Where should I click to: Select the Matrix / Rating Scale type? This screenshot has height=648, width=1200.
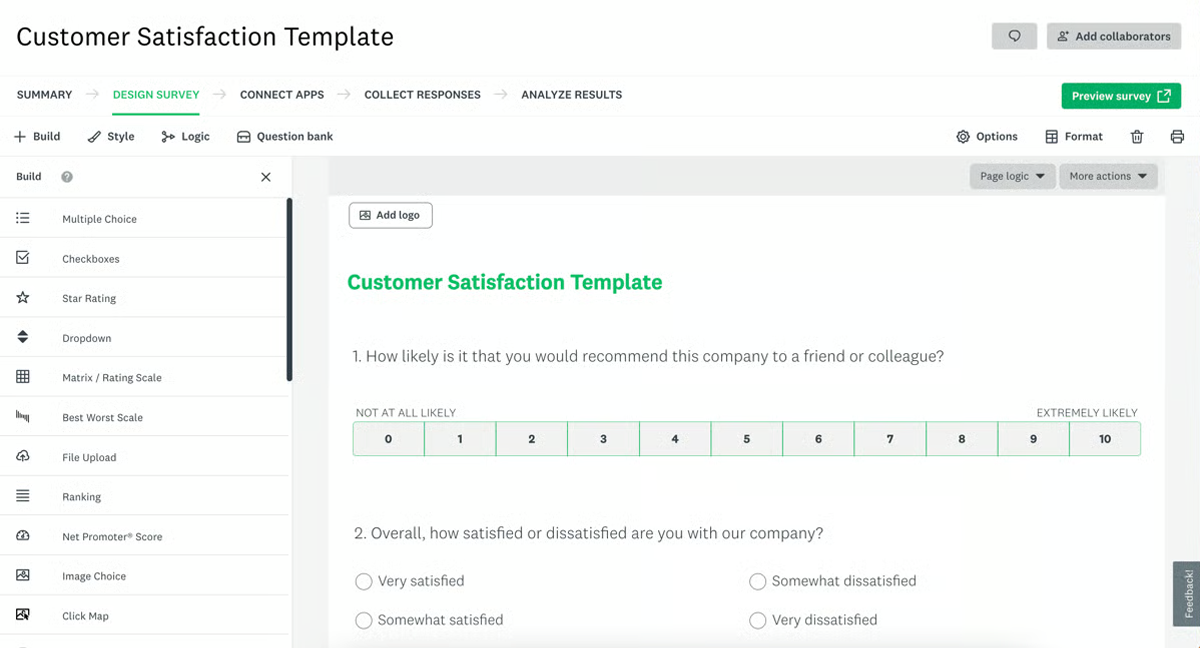pos(110,377)
